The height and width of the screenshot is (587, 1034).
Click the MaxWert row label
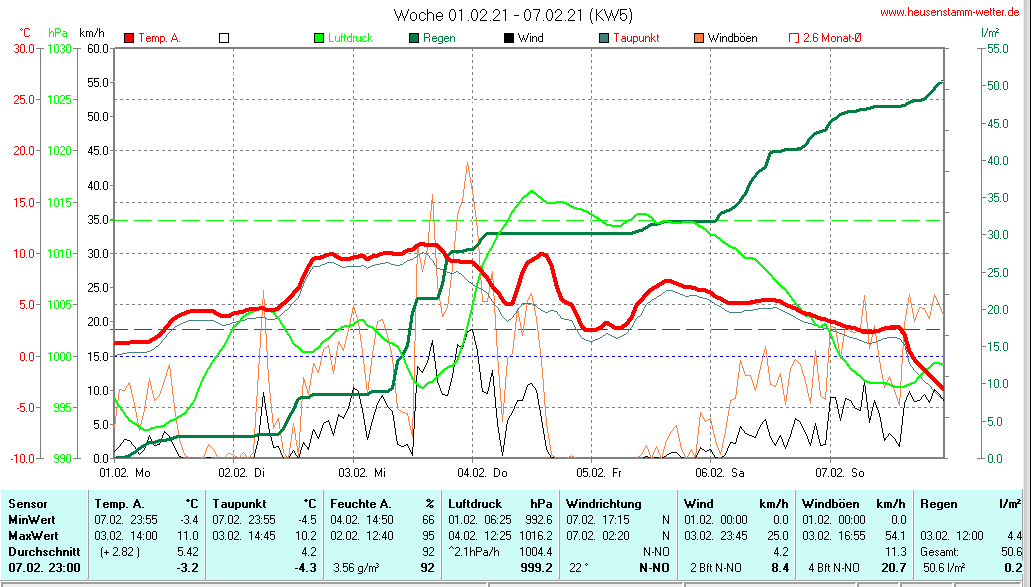tap(33, 536)
